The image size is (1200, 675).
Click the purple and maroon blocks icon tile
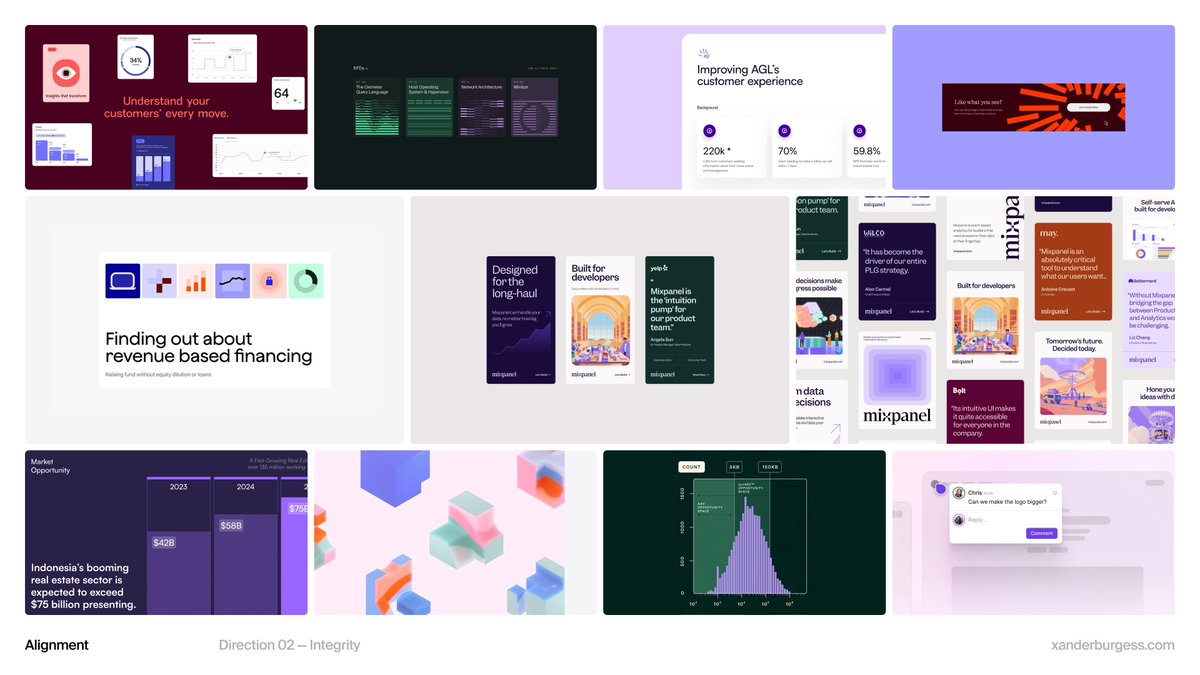(159, 281)
